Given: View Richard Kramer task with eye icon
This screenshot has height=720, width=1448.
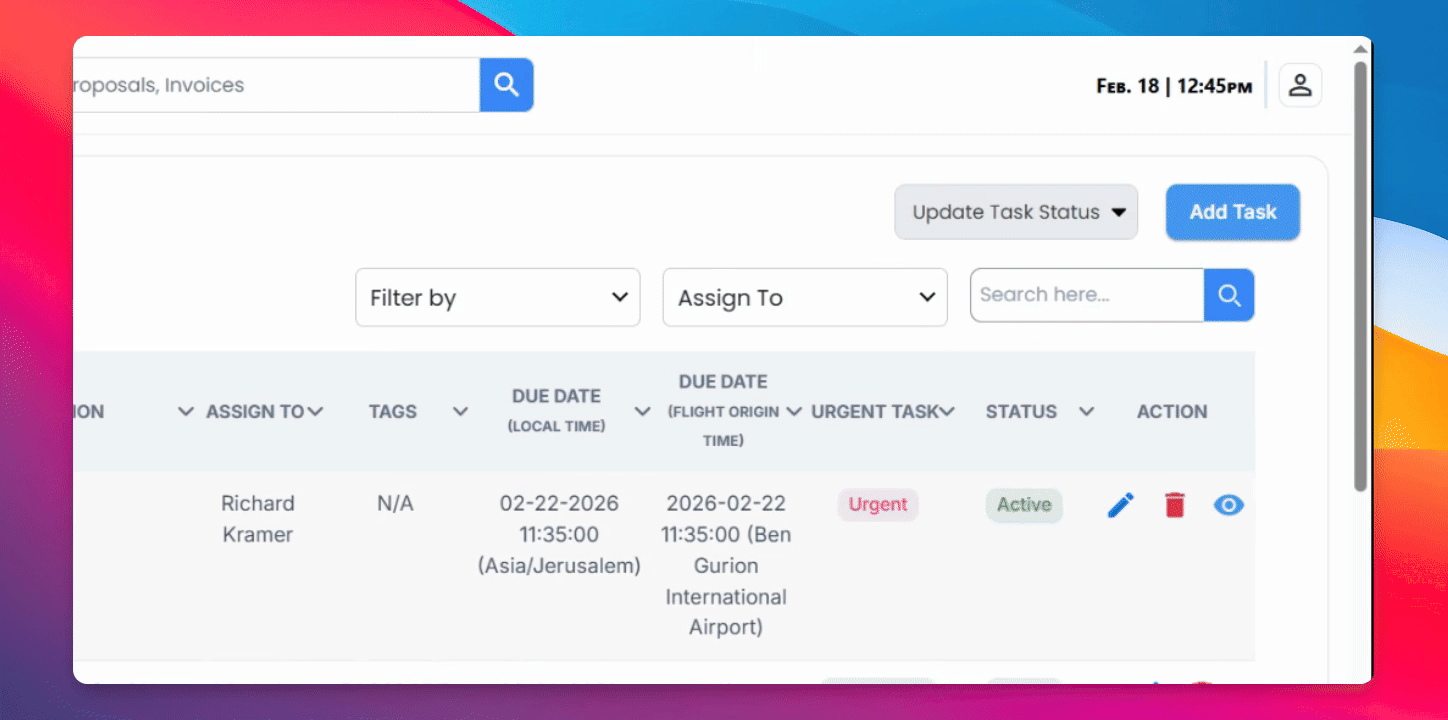Looking at the screenshot, I should 1229,505.
